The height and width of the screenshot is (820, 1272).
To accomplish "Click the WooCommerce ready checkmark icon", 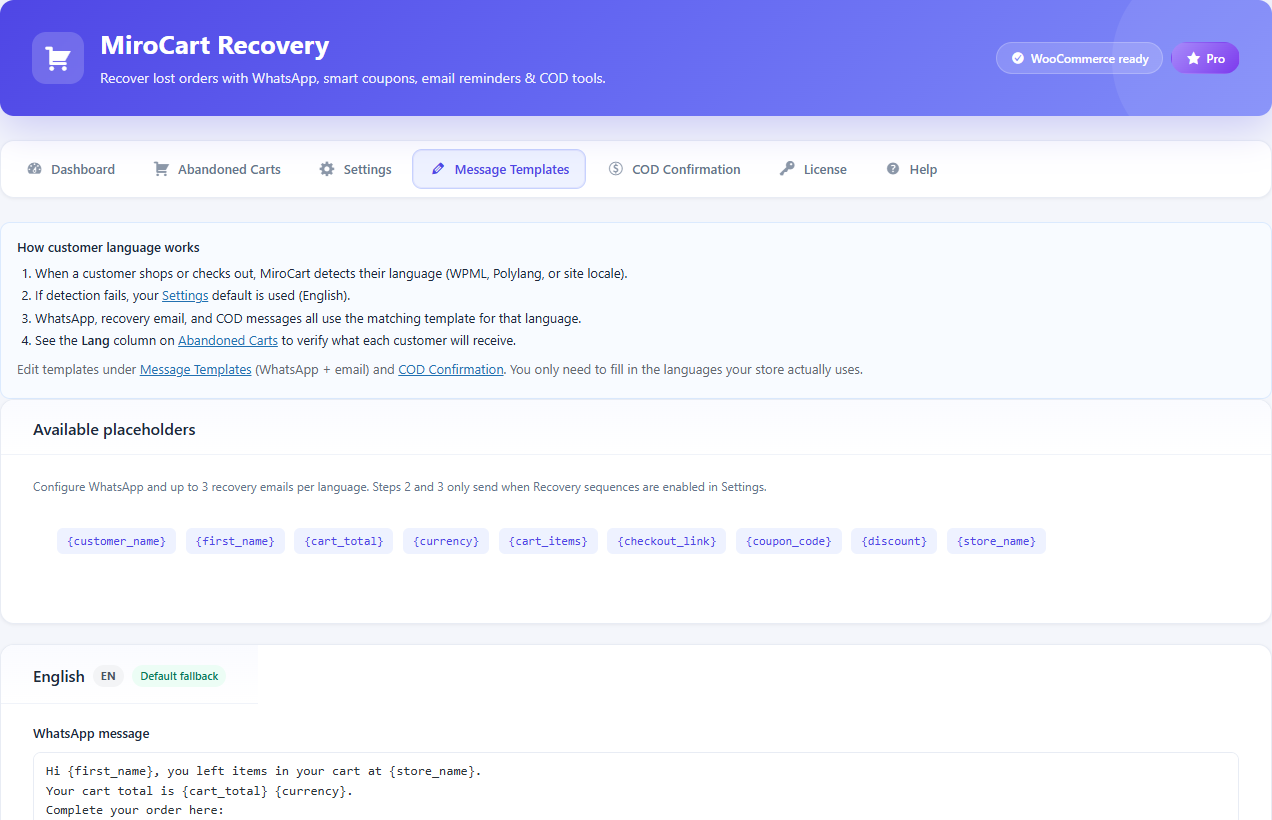I will (x=1018, y=58).
